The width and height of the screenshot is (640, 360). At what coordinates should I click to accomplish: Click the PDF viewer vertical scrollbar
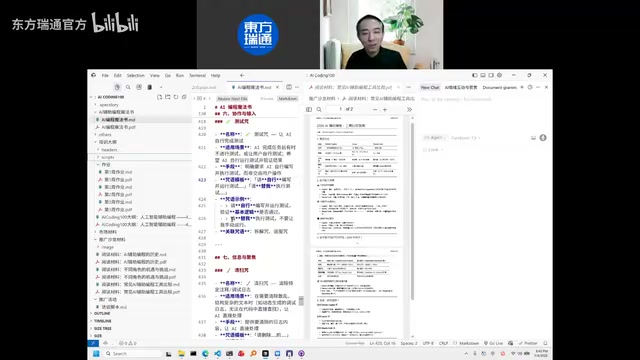[x=412, y=210]
